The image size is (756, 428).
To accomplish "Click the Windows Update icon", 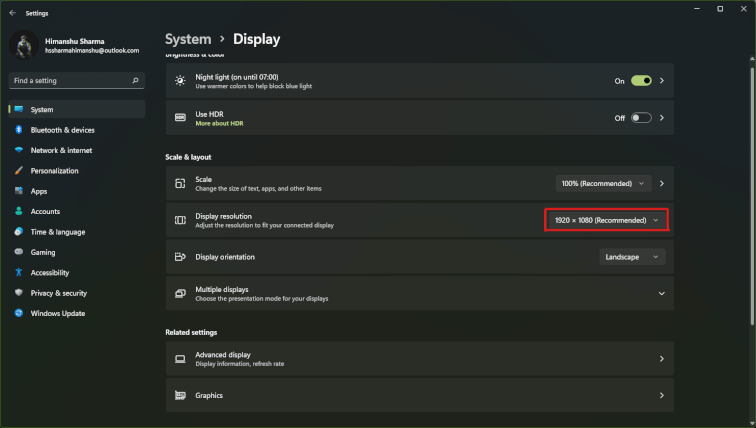I will [18, 313].
